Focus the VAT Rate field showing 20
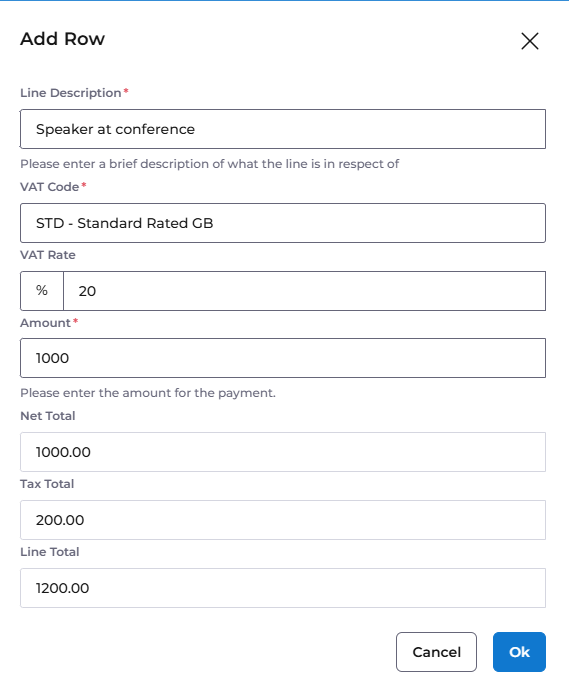 [305, 291]
